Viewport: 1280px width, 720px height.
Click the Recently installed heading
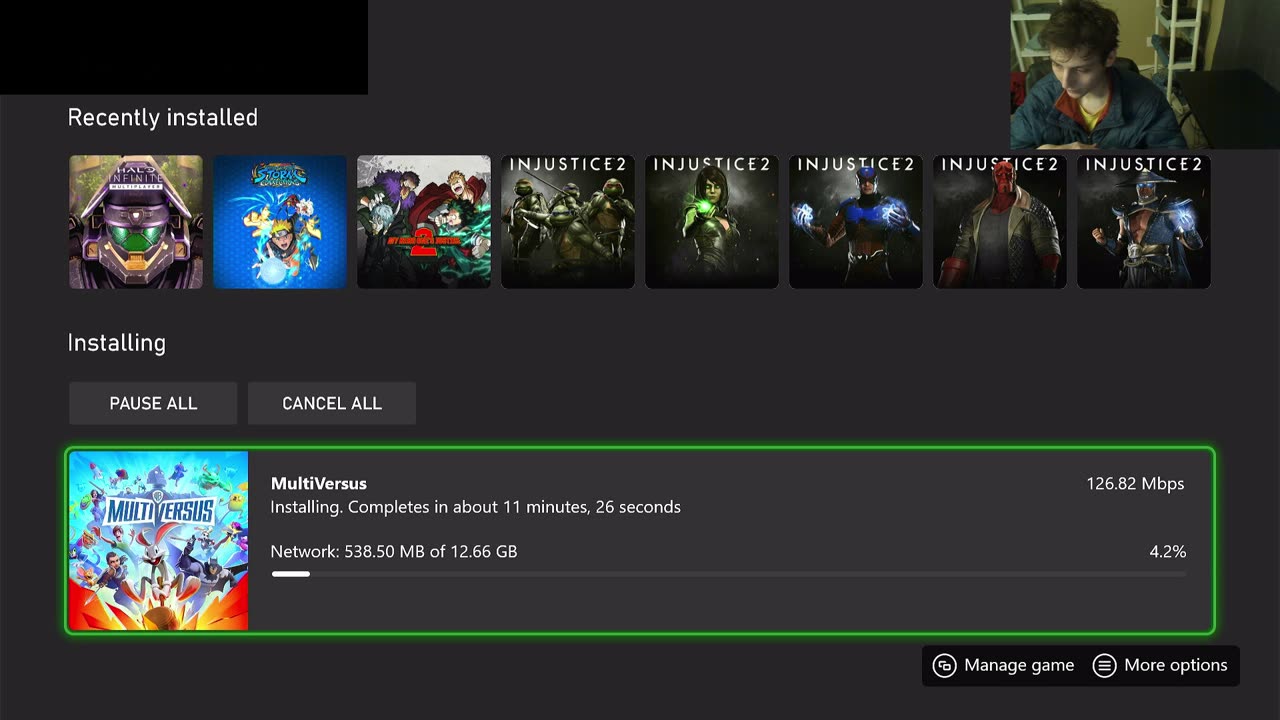[x=163, y=118]
